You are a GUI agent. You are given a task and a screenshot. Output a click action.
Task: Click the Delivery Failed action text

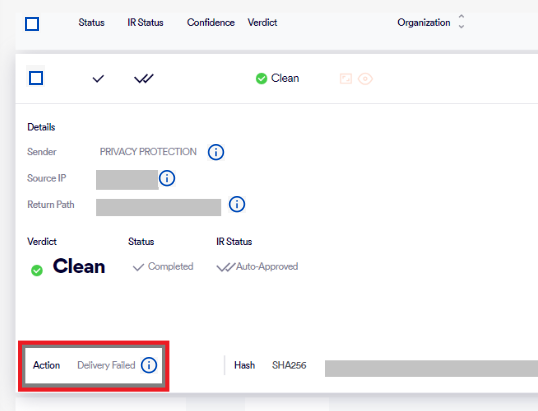click(x=106, y=365)
